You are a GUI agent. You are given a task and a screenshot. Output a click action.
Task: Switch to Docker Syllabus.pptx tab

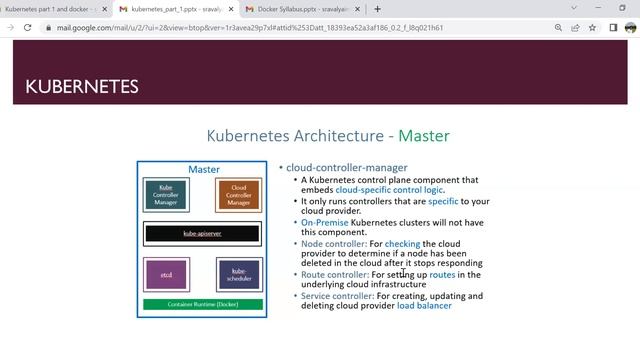point(302,9)
